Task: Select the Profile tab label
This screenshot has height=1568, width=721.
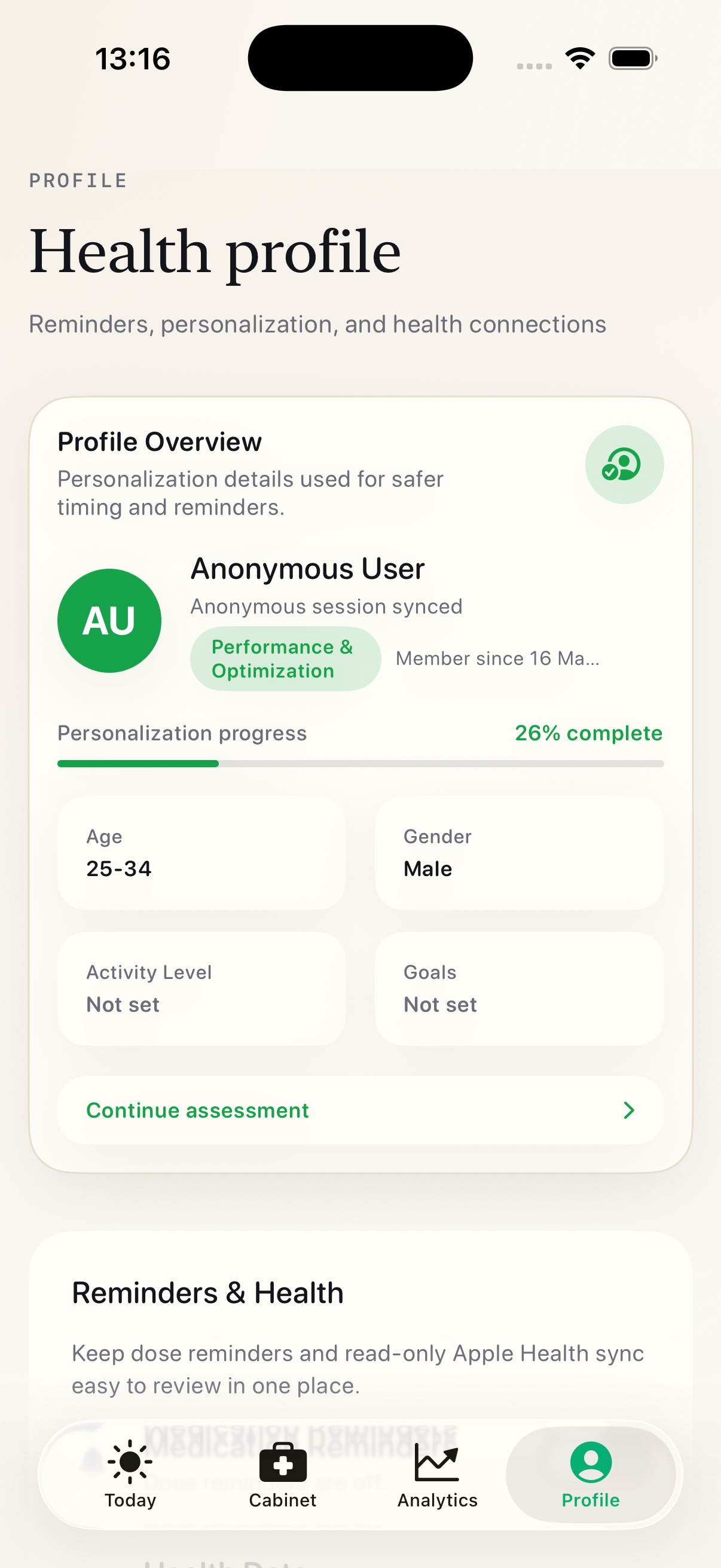Action: [591, 1500]
